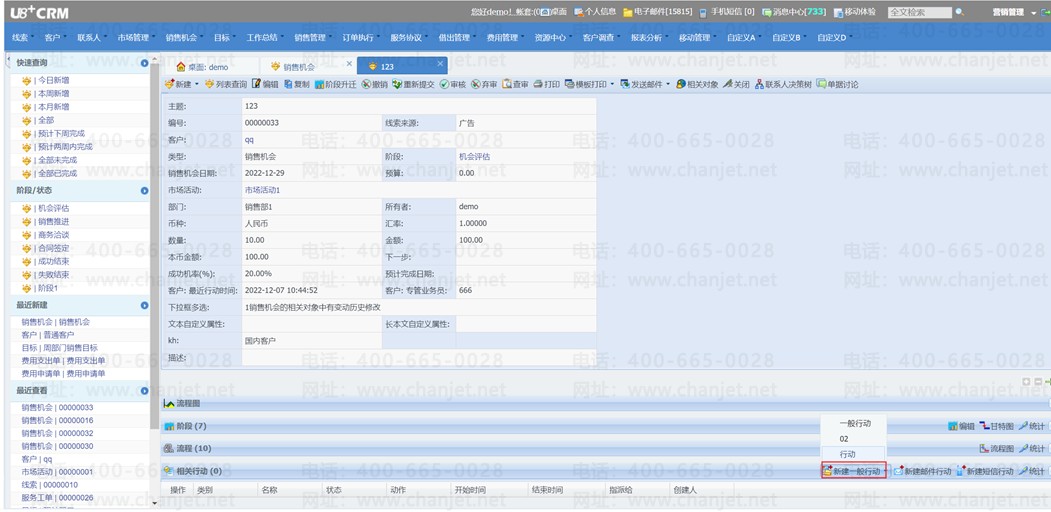Click the 编辑 toolbar button beside 列表查询
Viewport: 1051px width, 512px height.
tap(265, 84)
